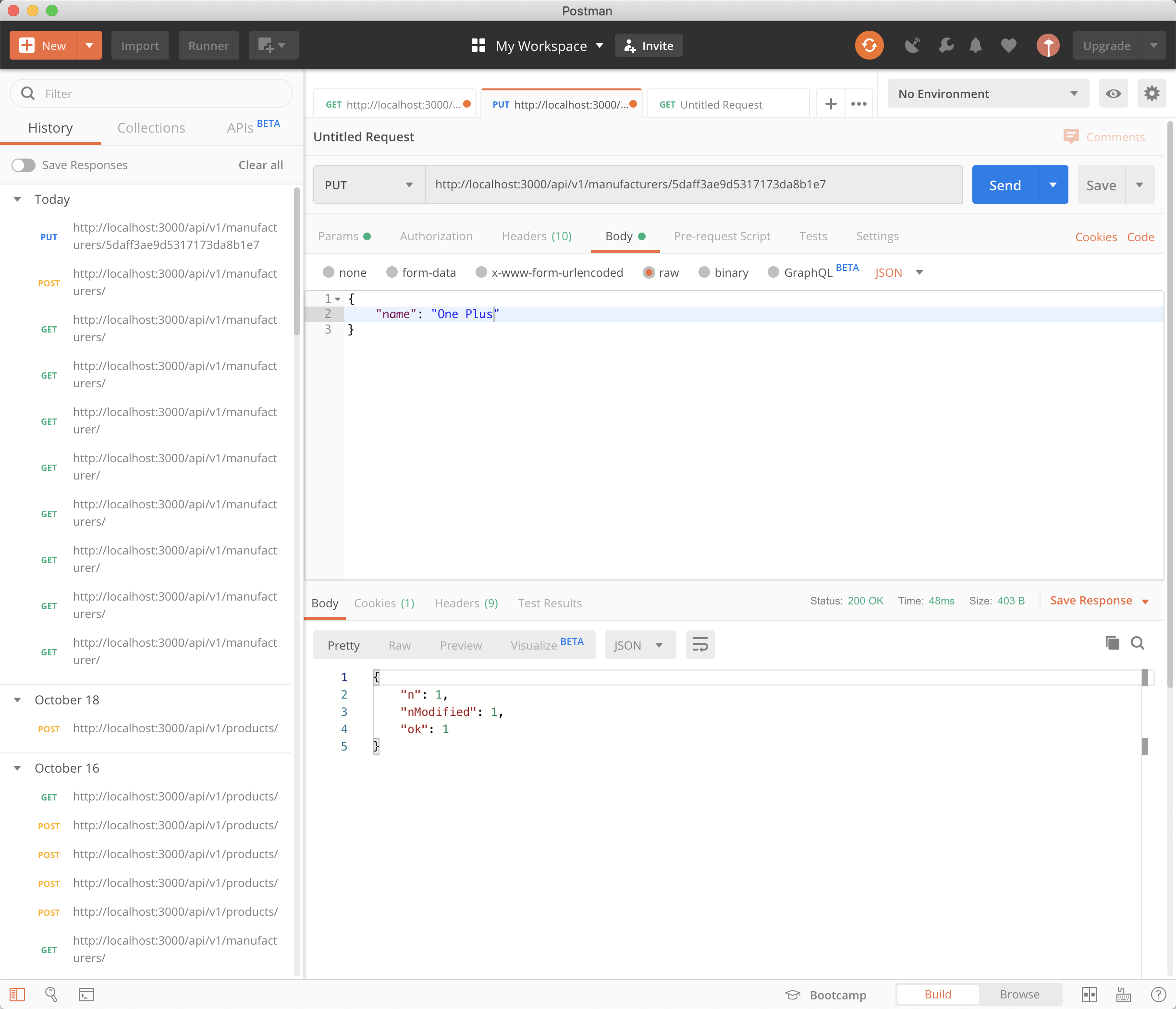The height and width of the screenshot is (1009, 1176).
Task: Click the blue Send button
Action: (x=1004, y=185)
